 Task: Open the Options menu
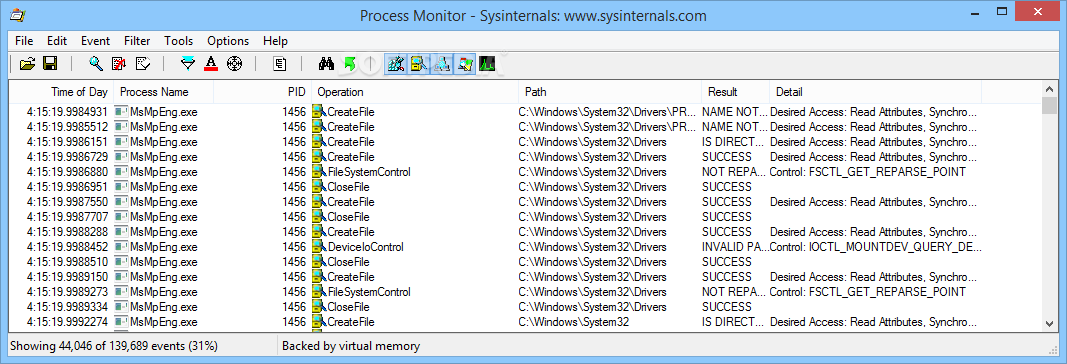click(228, 41)
